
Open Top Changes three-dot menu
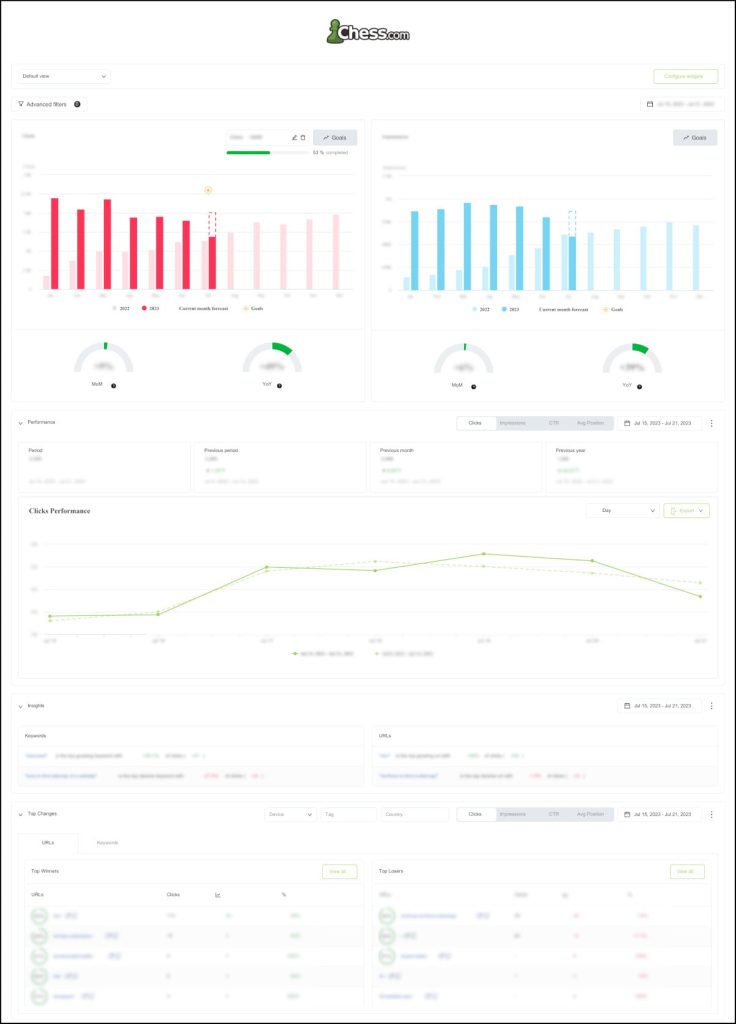(x=711, y=814)
